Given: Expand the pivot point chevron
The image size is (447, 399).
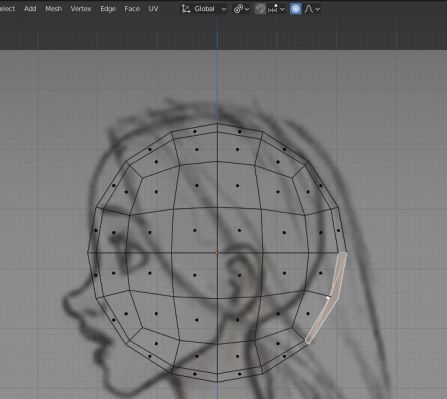Looking at the screenshot, I should click(x=247, y=9).
